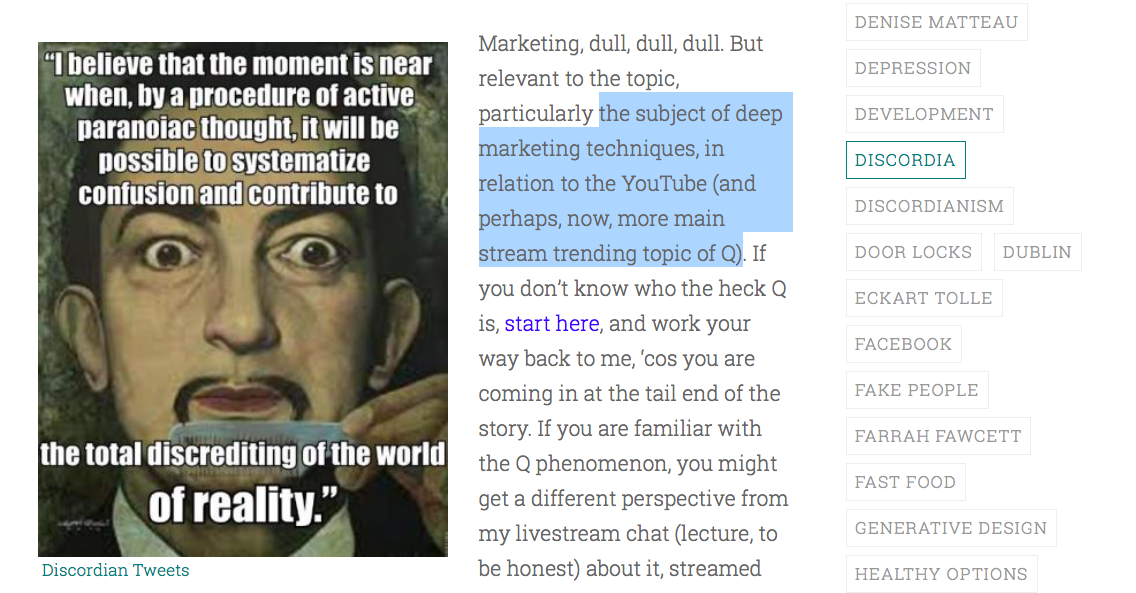Open the FARRAH FAWCETT tag
The width and height of the screenshot is (1136, 593).
pos(937,436)
